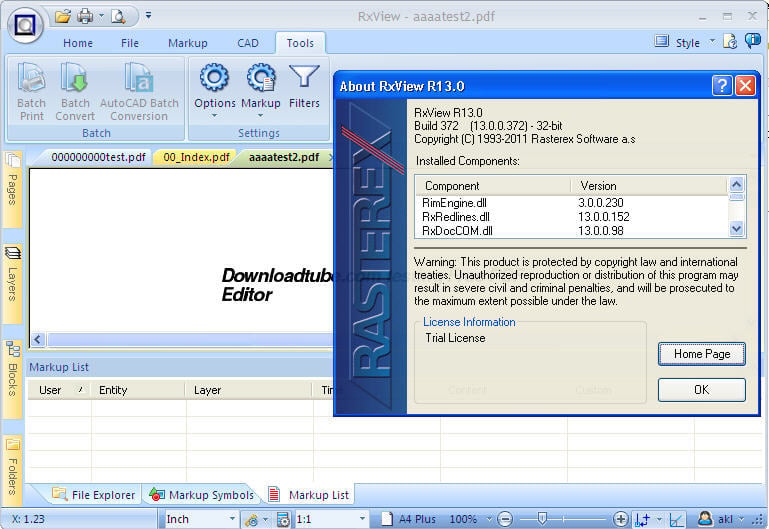The height and width of the screenshot is (529, 769).
Task: Switch to the Markup ribbon tab
Action: pyautogui.click(x=188, y=43)
